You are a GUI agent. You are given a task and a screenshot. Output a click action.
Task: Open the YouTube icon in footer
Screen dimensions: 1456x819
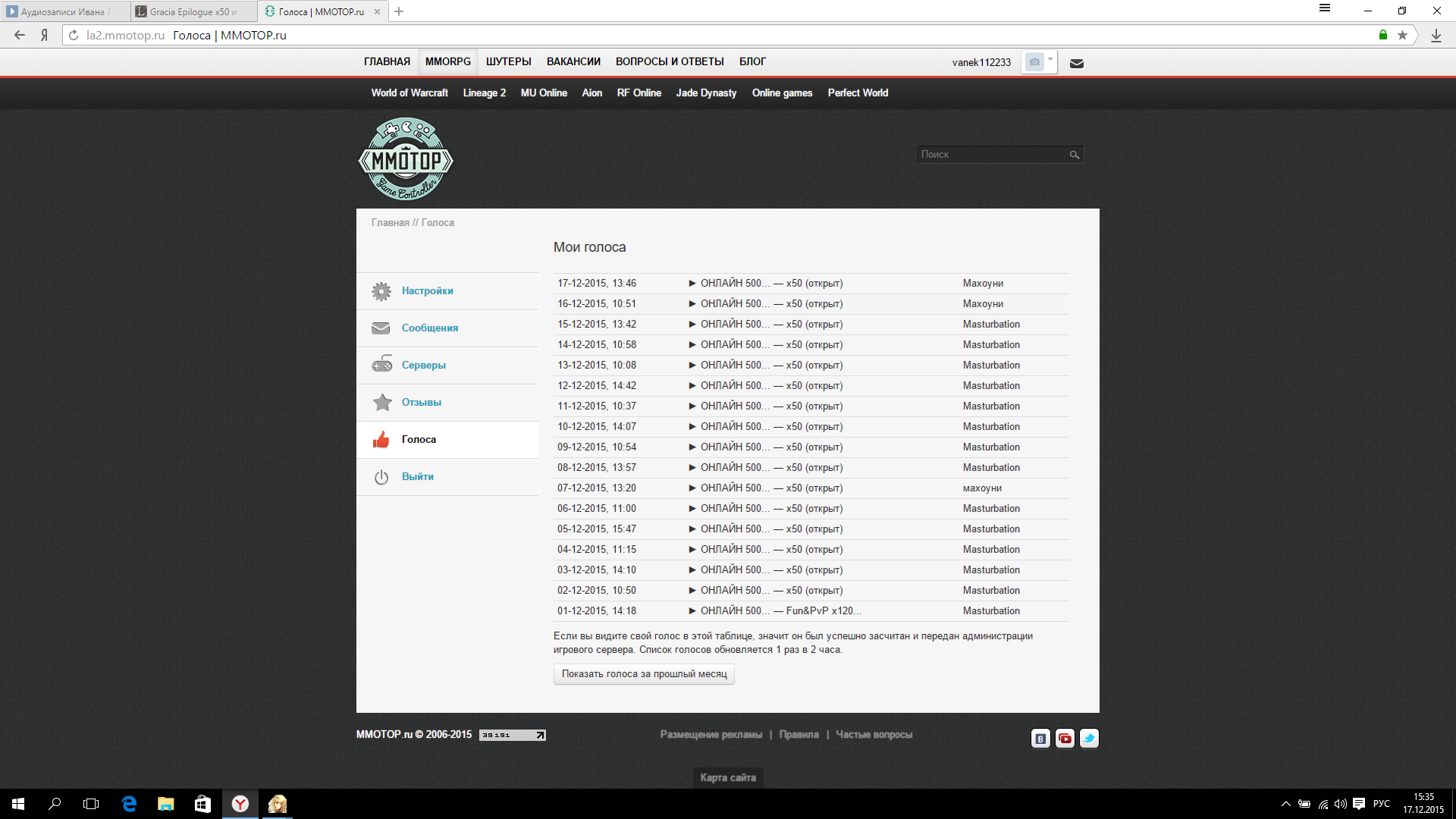point(1065,739)
